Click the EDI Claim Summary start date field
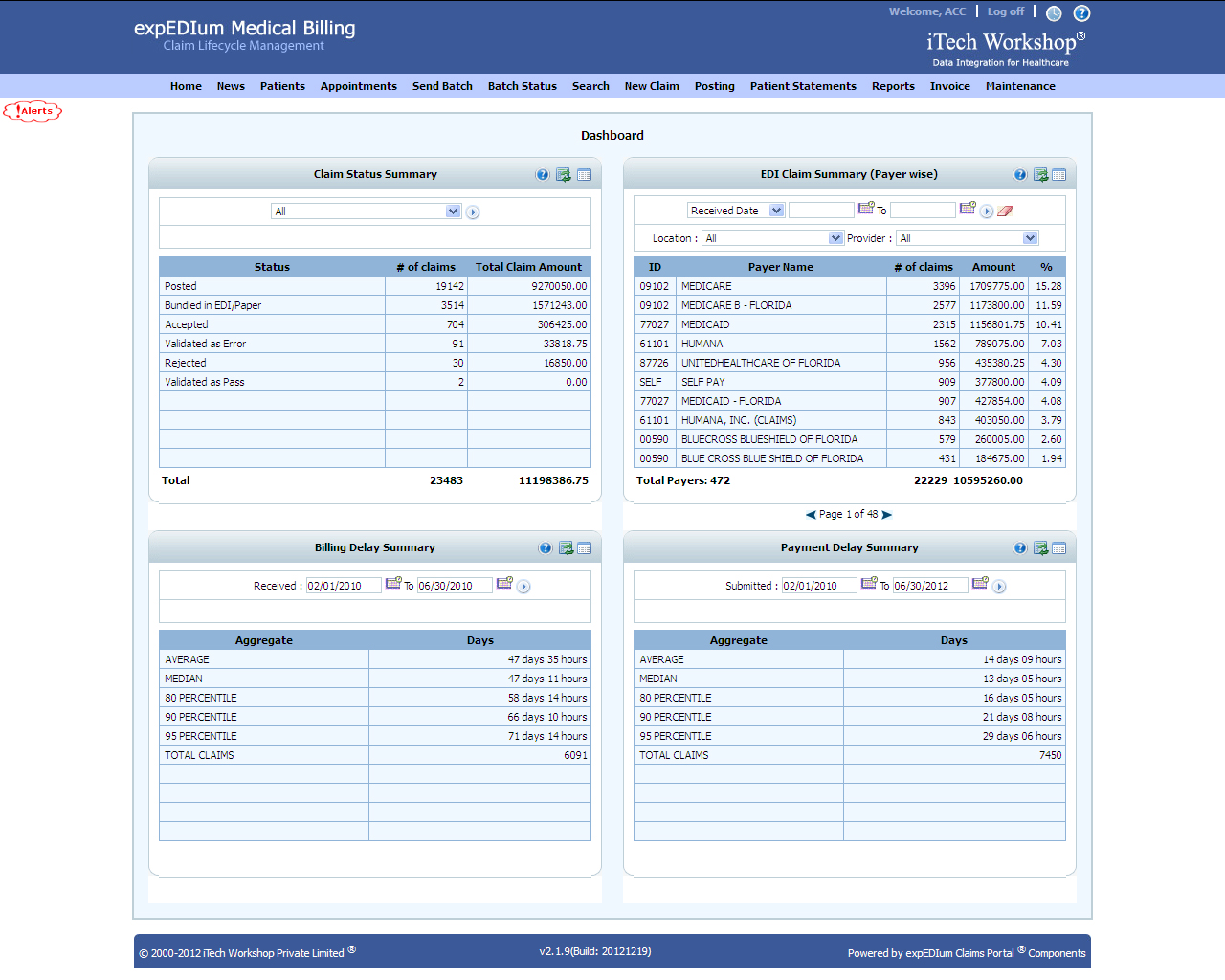Image resolution: width=1225 pixels, height=980 pixels. pos(821,210)
